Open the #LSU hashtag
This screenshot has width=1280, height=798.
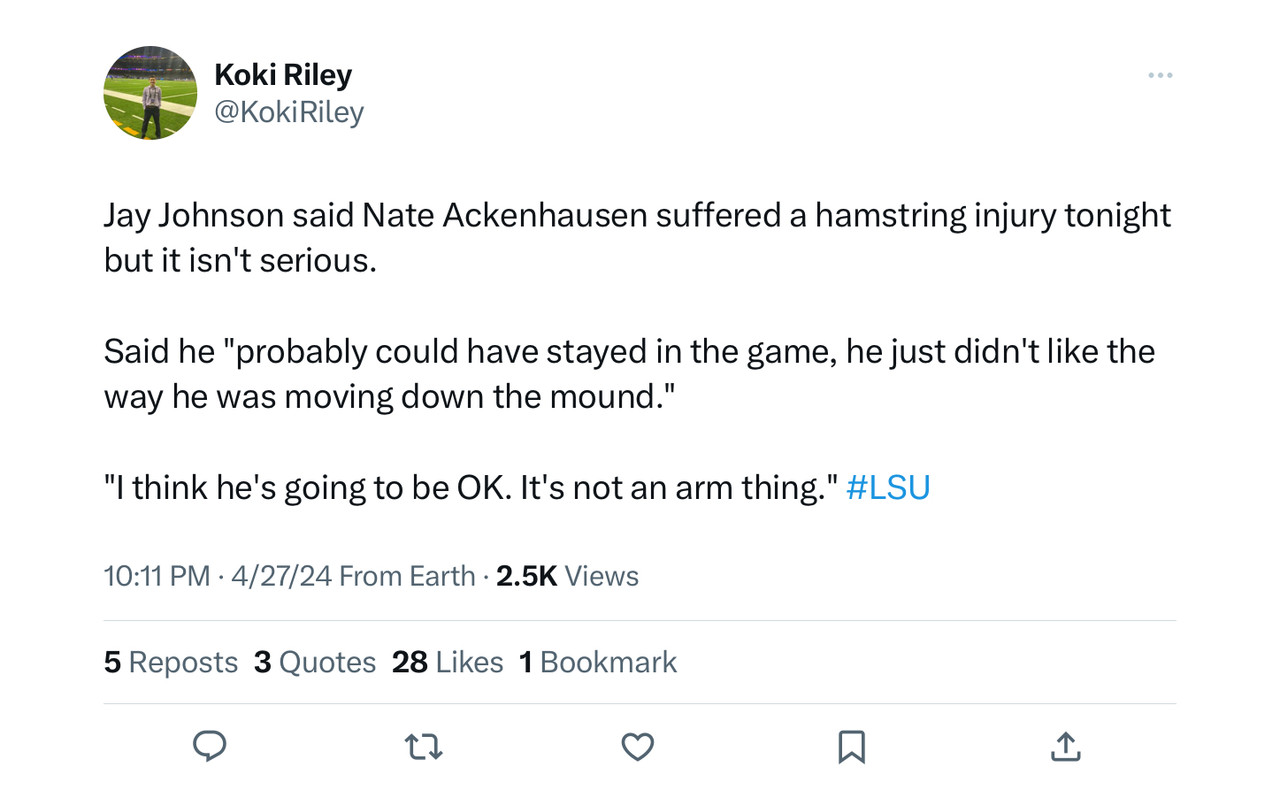[x=888, y=488]
